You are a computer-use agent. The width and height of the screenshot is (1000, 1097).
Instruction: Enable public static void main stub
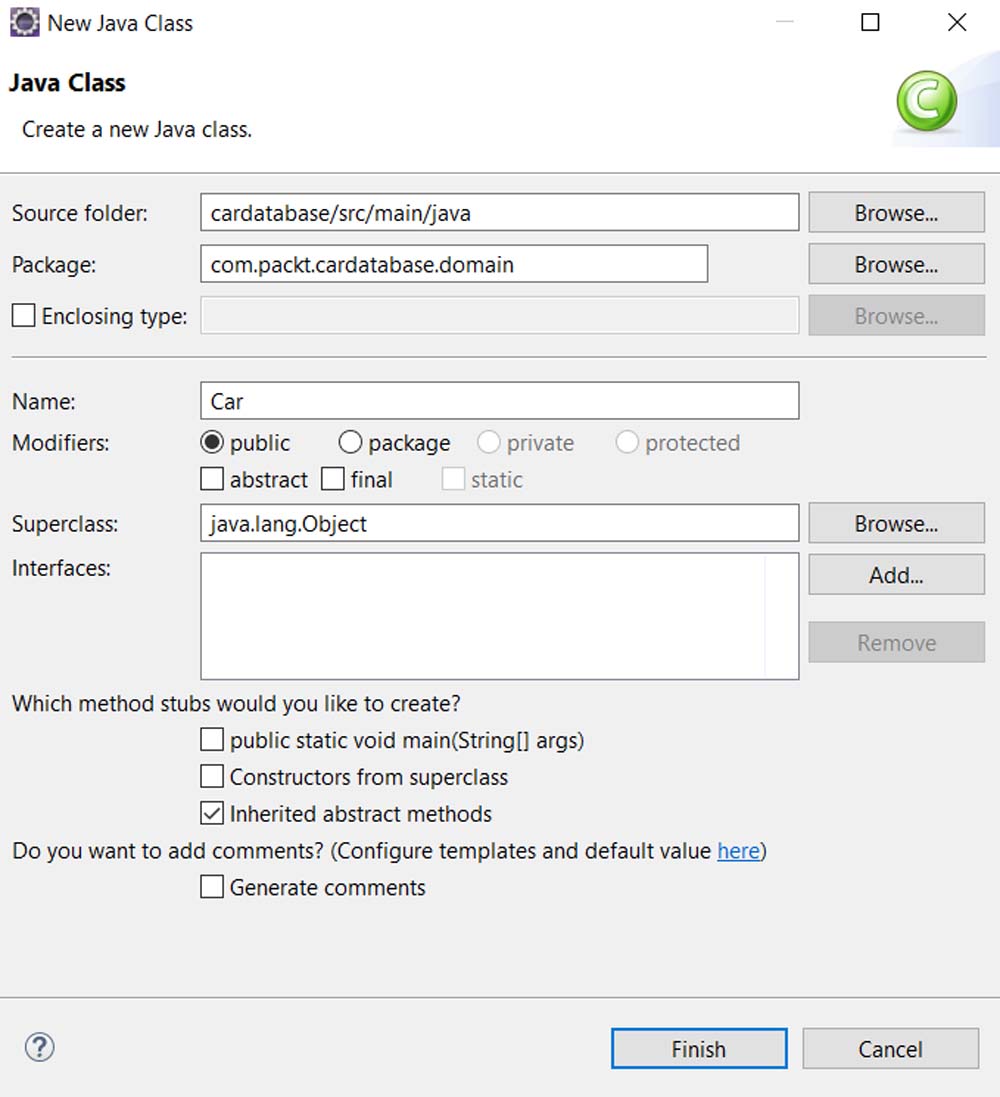[x=212, y=740]
